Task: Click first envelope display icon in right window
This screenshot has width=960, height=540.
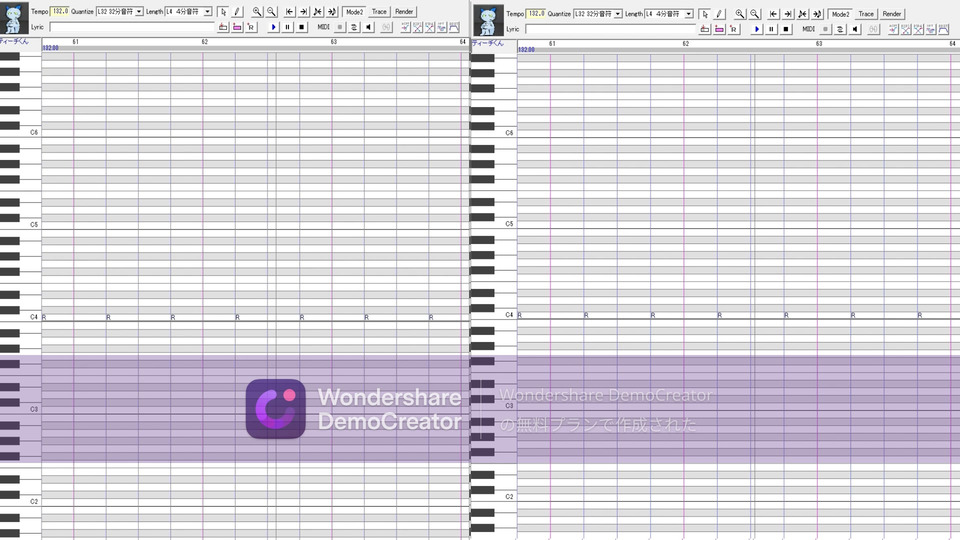Action: click(x=893, y=29)
